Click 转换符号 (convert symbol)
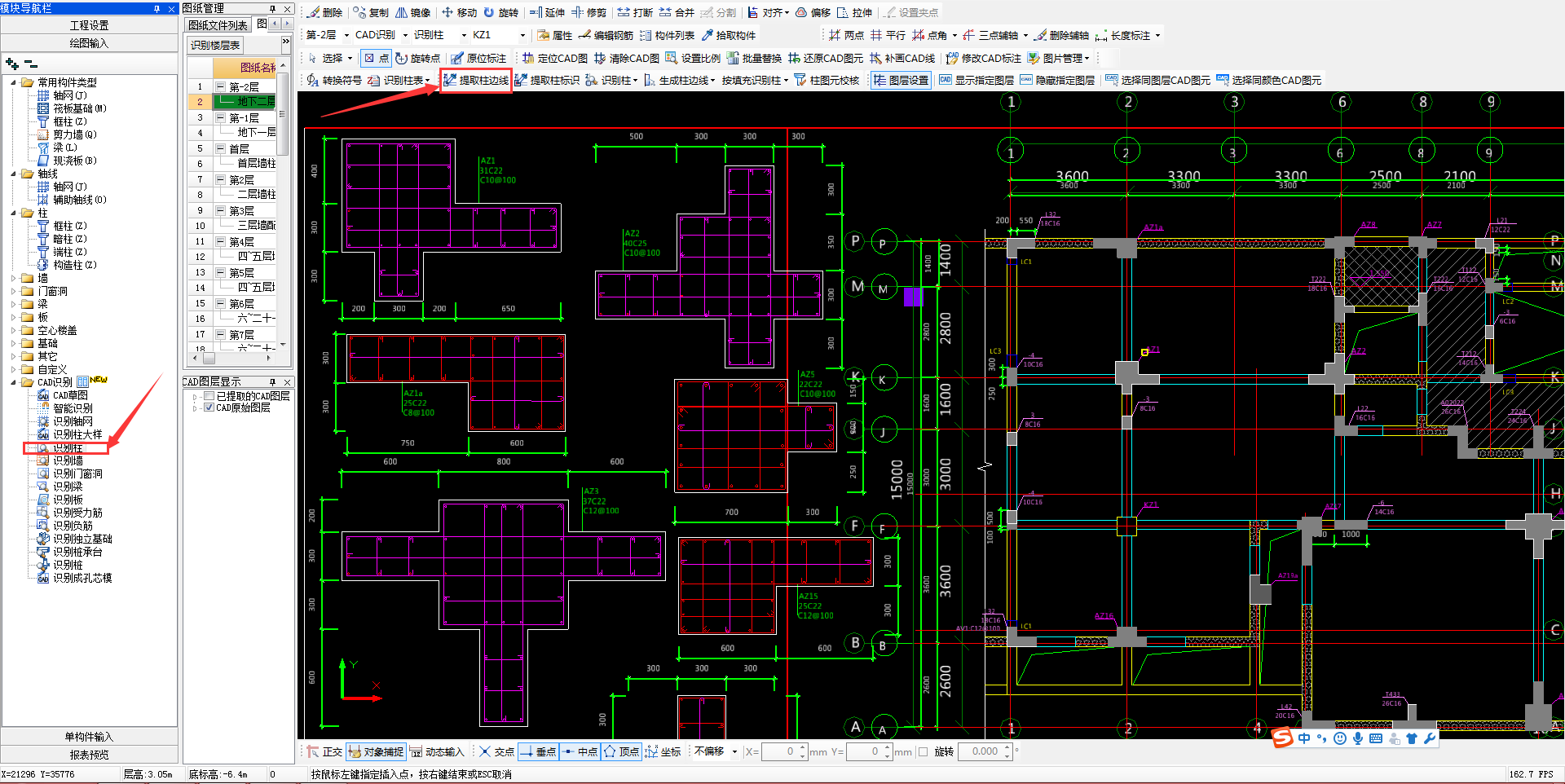Screen dimensions: 1565x784 334,80
